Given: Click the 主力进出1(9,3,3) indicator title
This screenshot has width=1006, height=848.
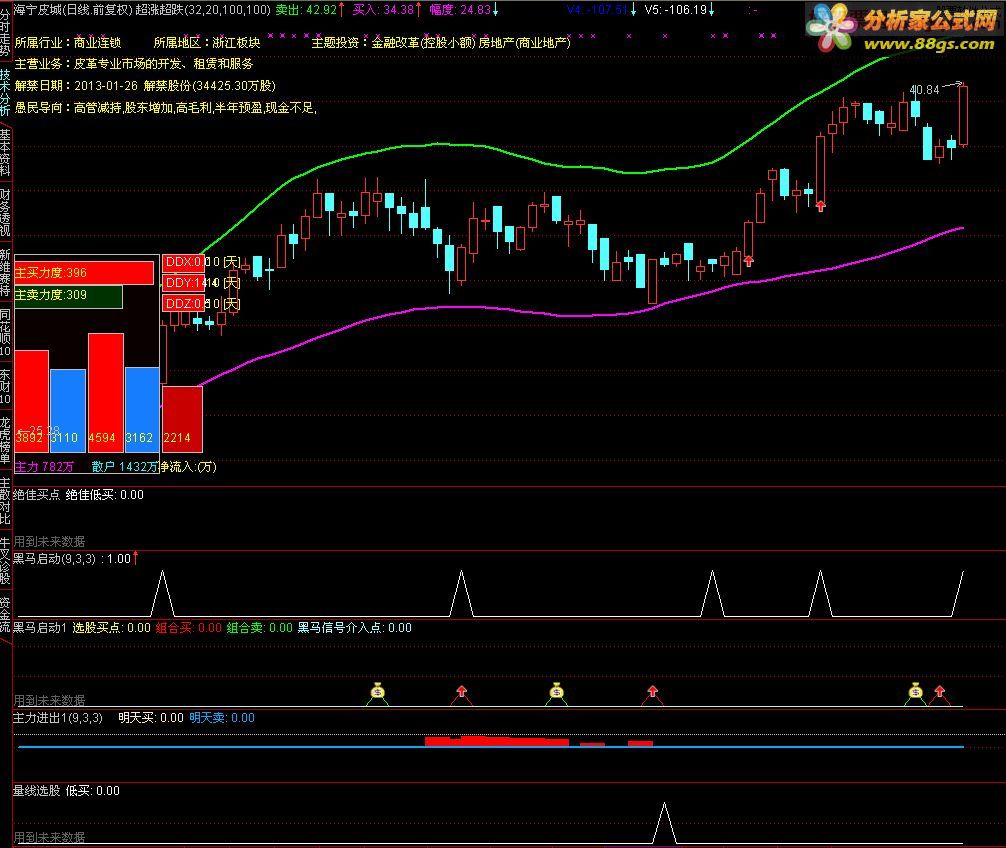Looking at the screenshot, I should [x=58, y=718].
